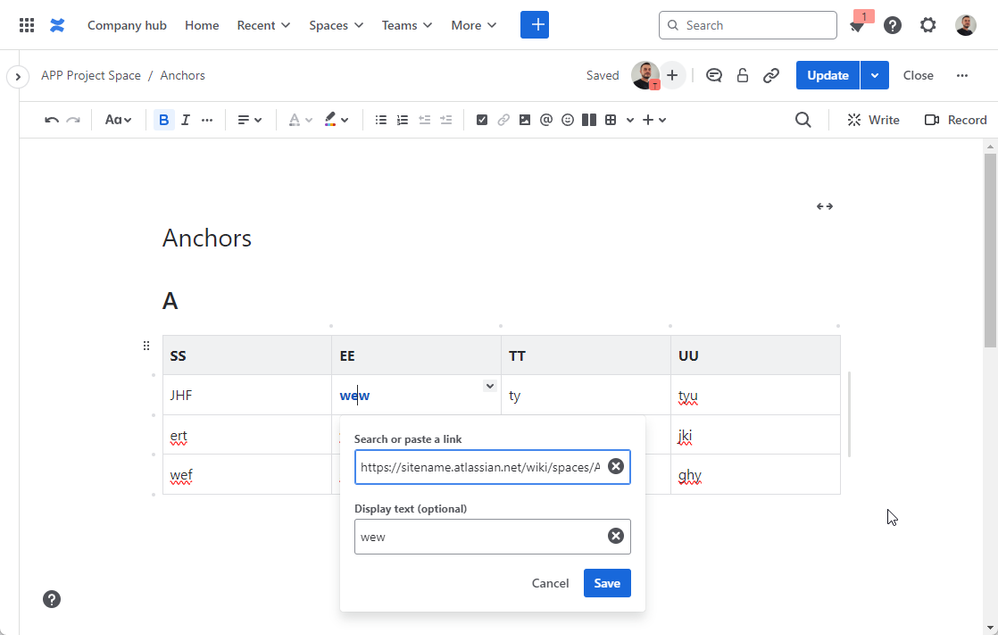
Task: Insert a bullet list
Action: point(381,120)
